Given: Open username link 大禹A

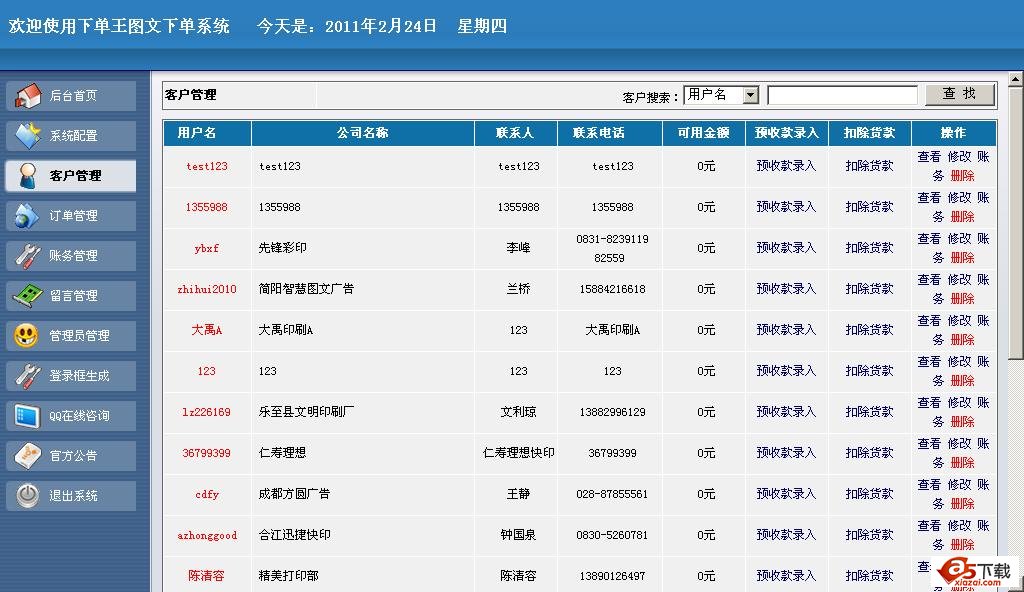Looking at the screenshot, I should (x=207, y=330).
